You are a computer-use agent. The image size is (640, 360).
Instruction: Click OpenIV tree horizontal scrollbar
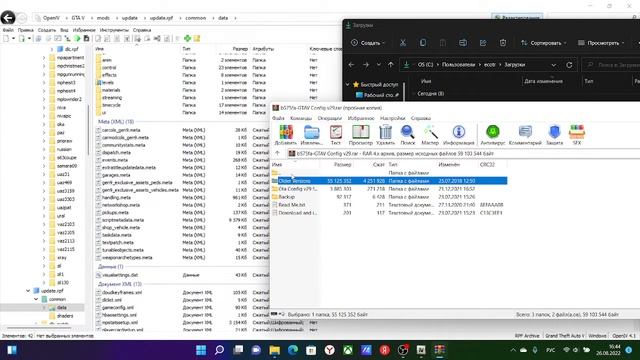pyautogui.click(x=39, y=327)
